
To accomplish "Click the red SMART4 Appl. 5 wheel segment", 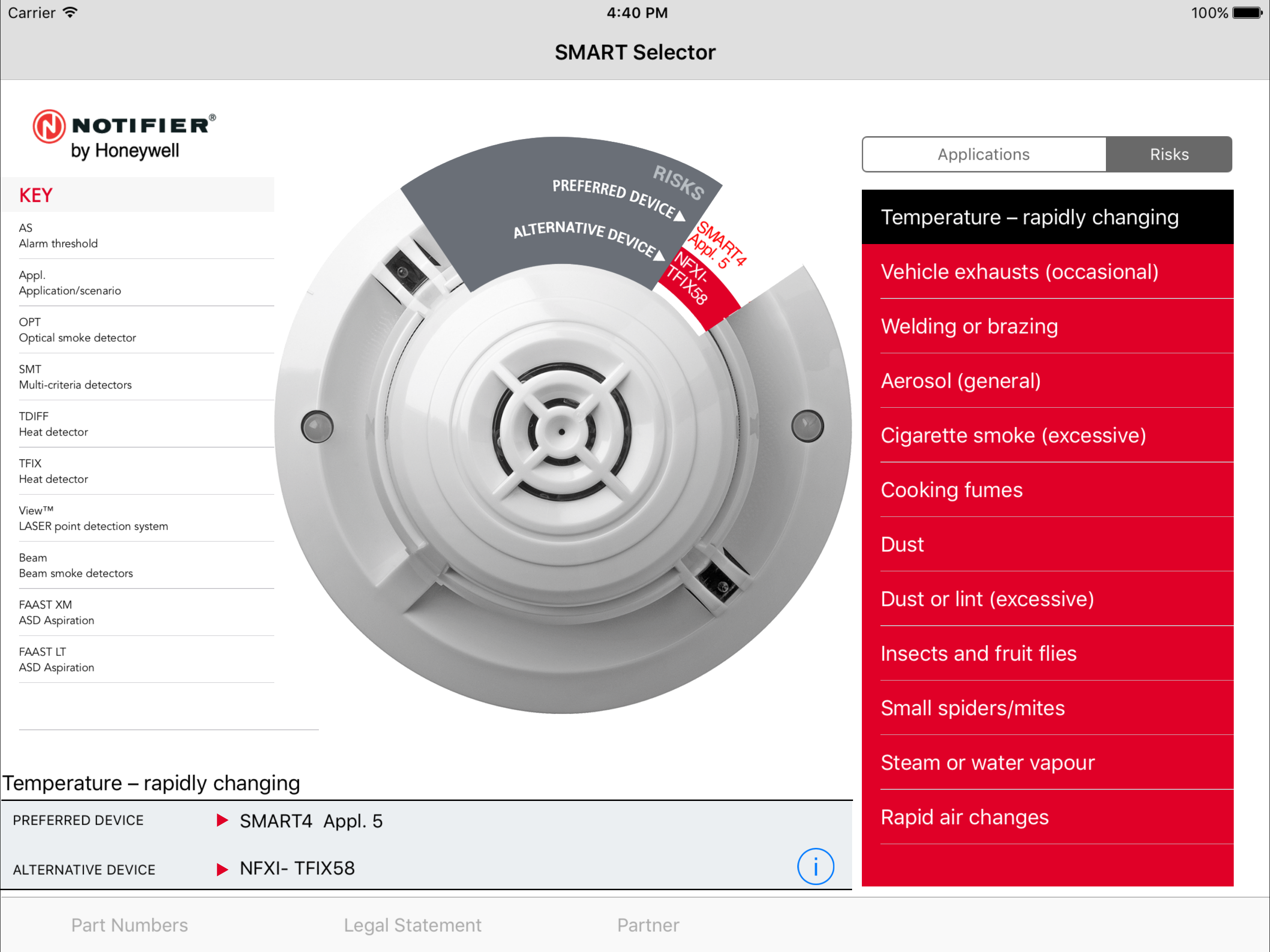I will (x=717, y=245).
